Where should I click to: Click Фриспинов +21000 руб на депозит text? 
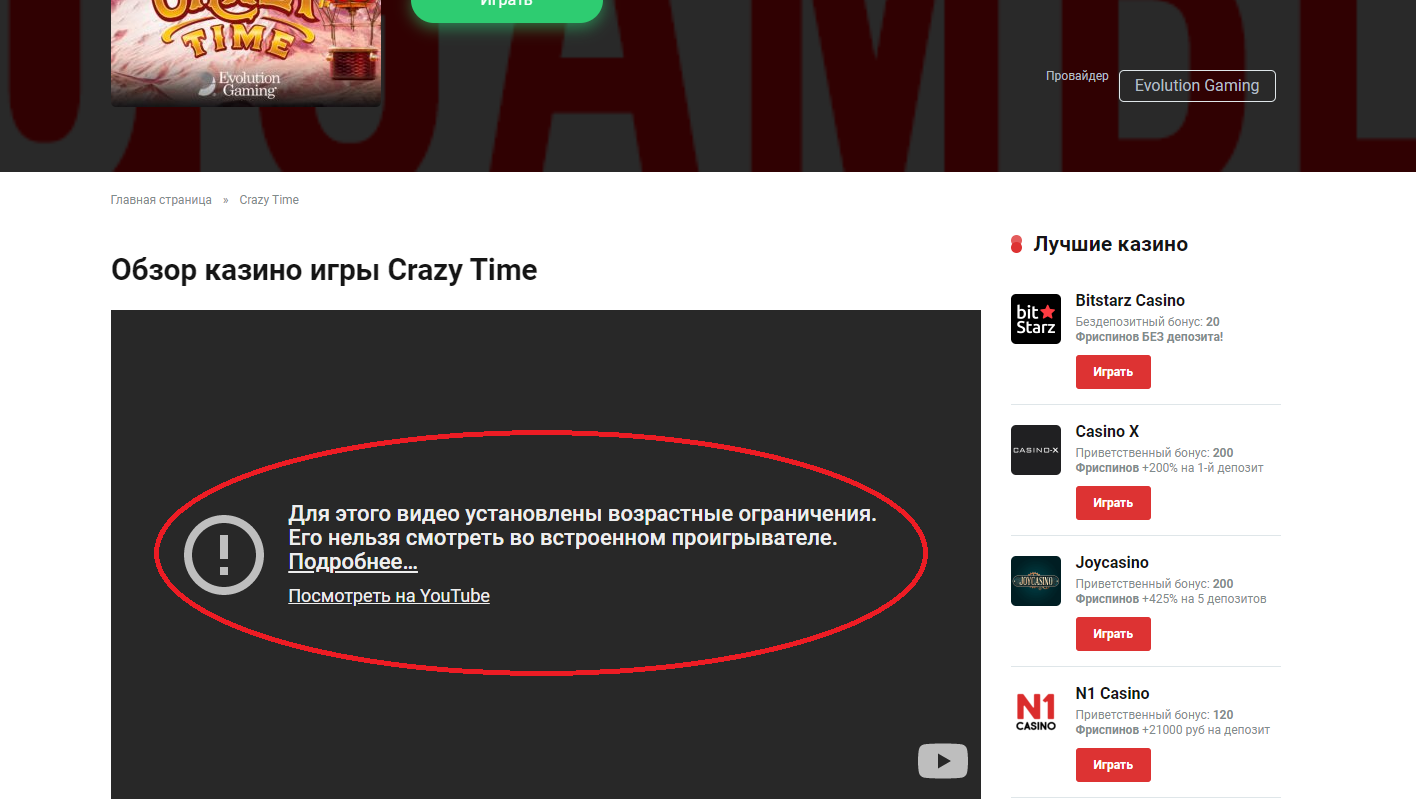tap(1173, 730)
